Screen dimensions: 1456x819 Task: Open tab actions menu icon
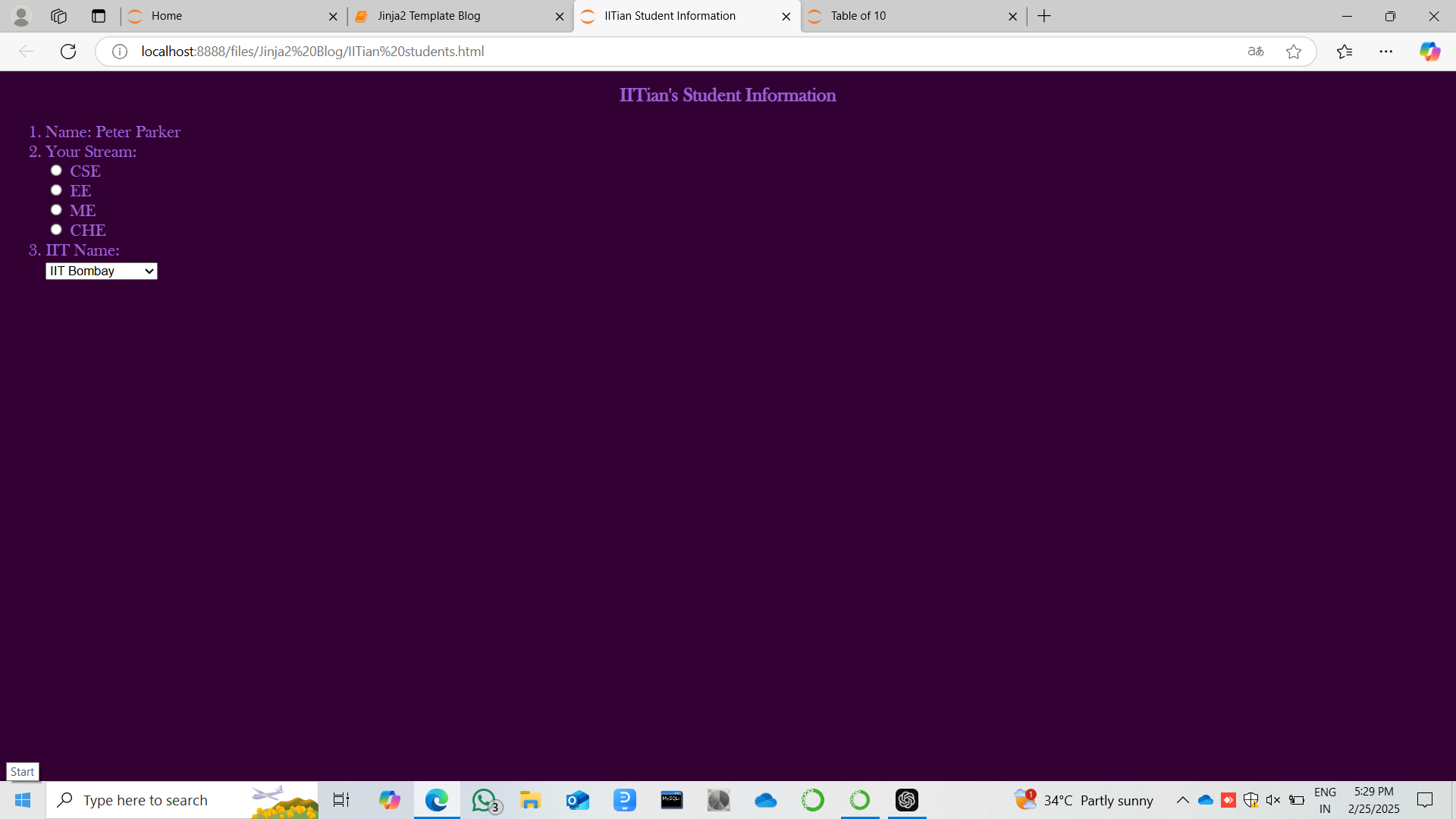coord(98,16)
